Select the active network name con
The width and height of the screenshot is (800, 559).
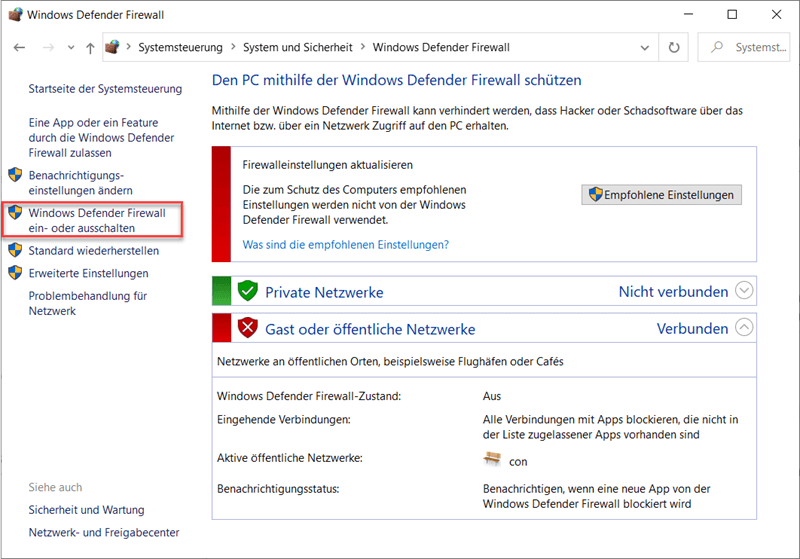coord(518,462)
